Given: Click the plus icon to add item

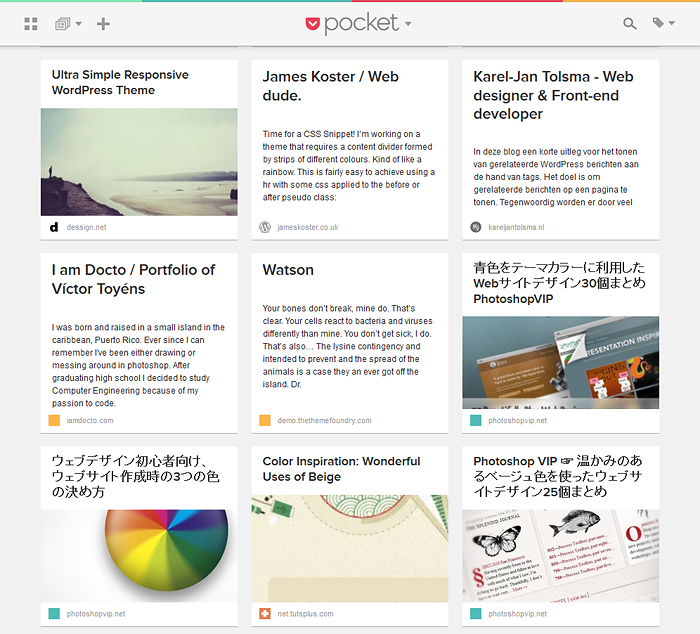Looking at the screenshot, I should point(103,24).
